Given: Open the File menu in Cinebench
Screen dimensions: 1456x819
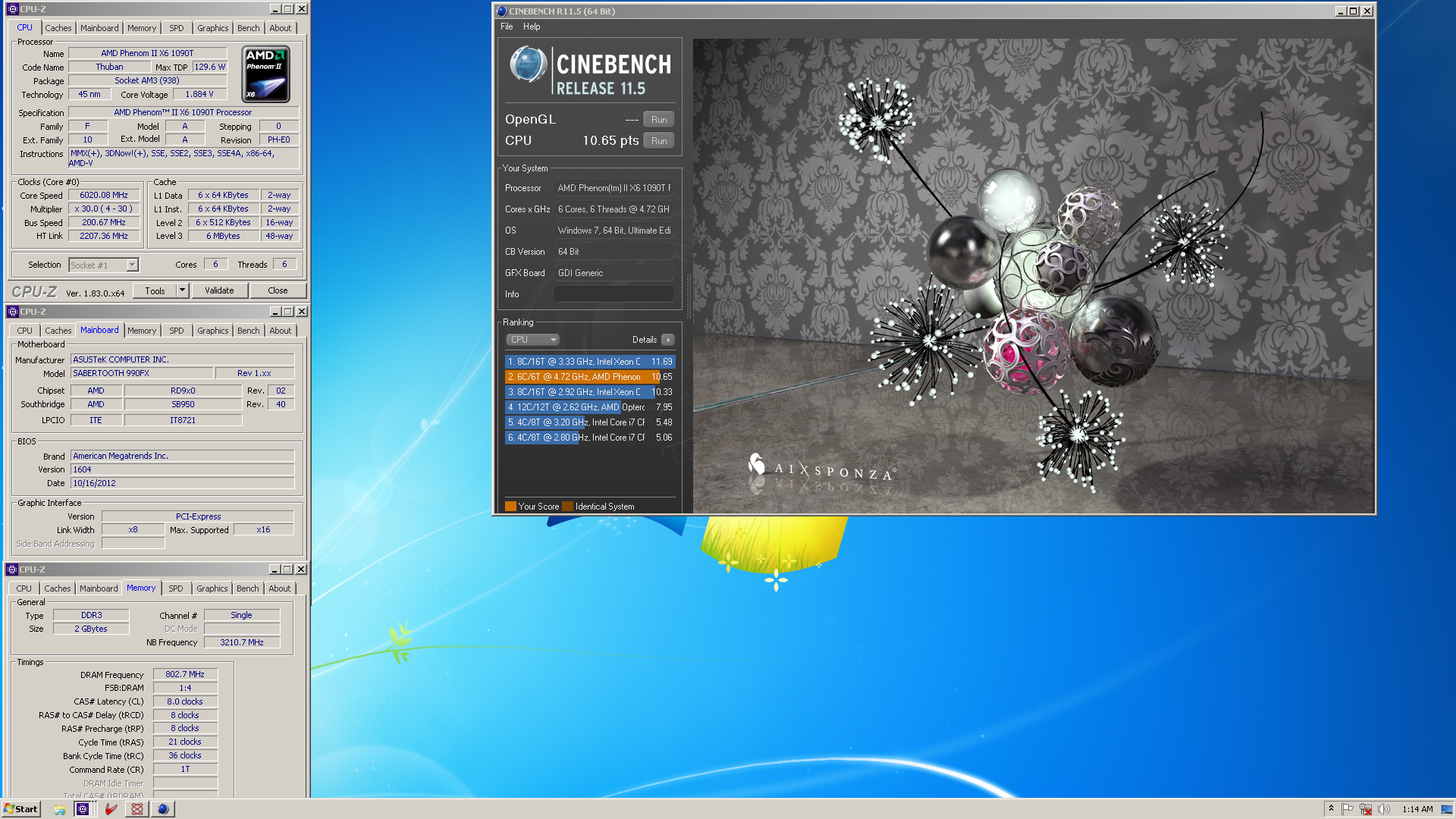Looking at the screenshot, I should [x=507, y=27].
